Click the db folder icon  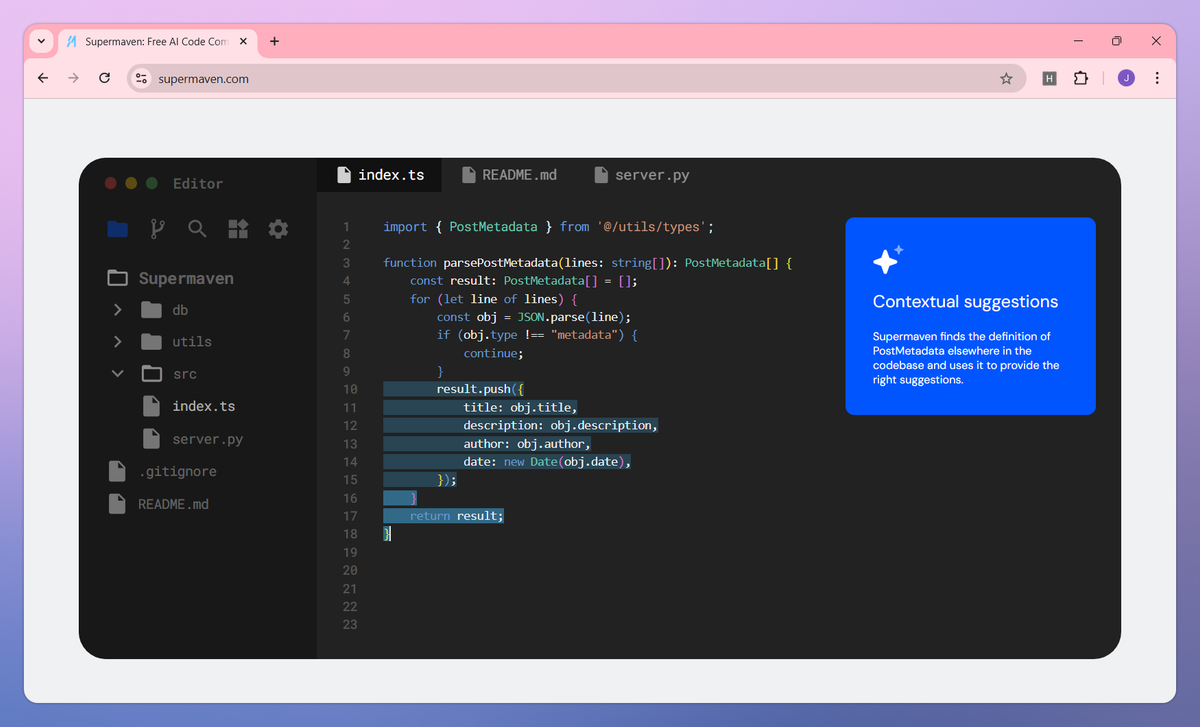point(151,309)
